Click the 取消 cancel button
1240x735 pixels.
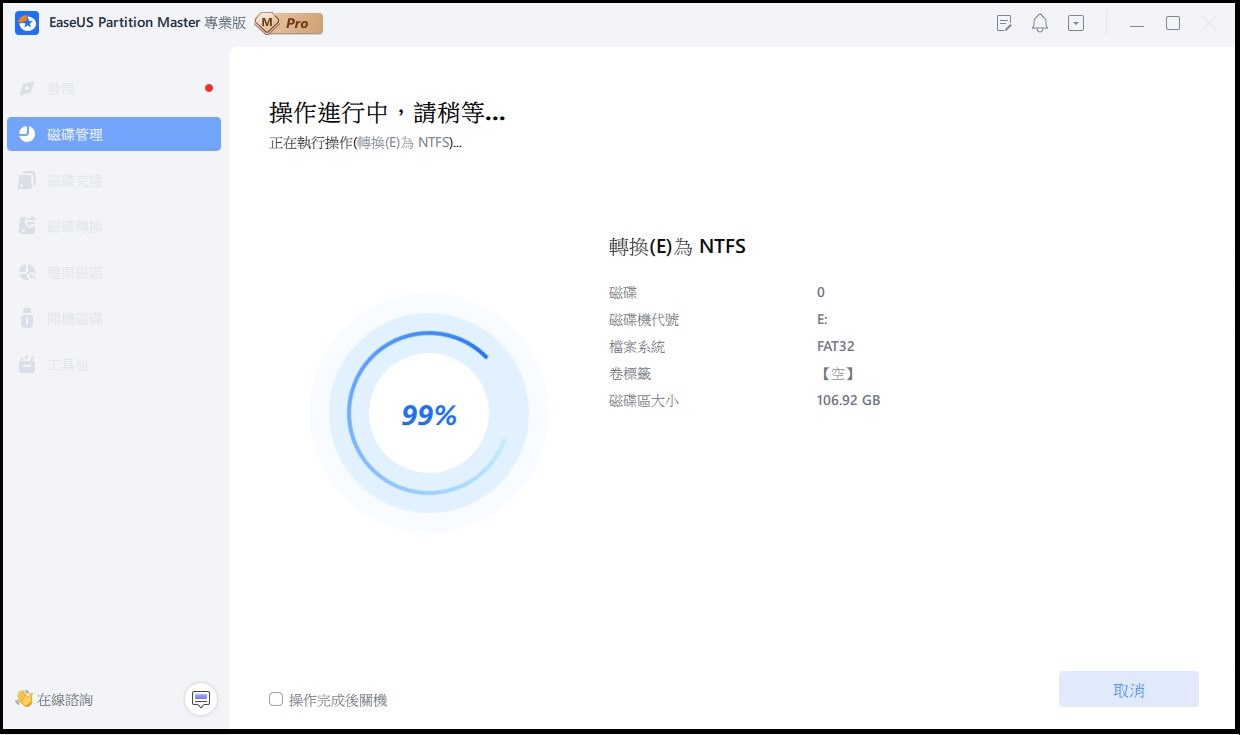tap(1128, 690)
